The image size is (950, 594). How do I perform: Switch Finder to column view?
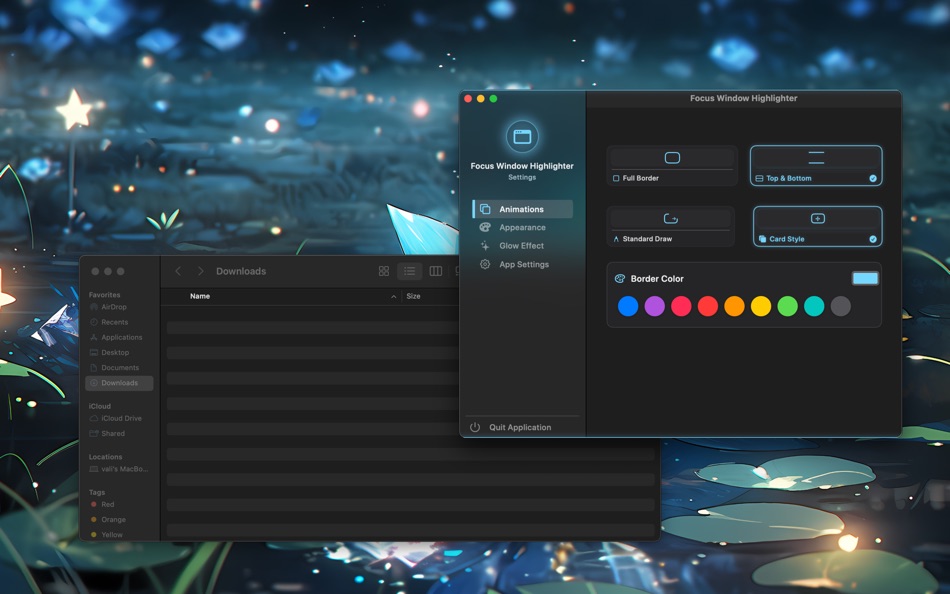click(436, 271)
